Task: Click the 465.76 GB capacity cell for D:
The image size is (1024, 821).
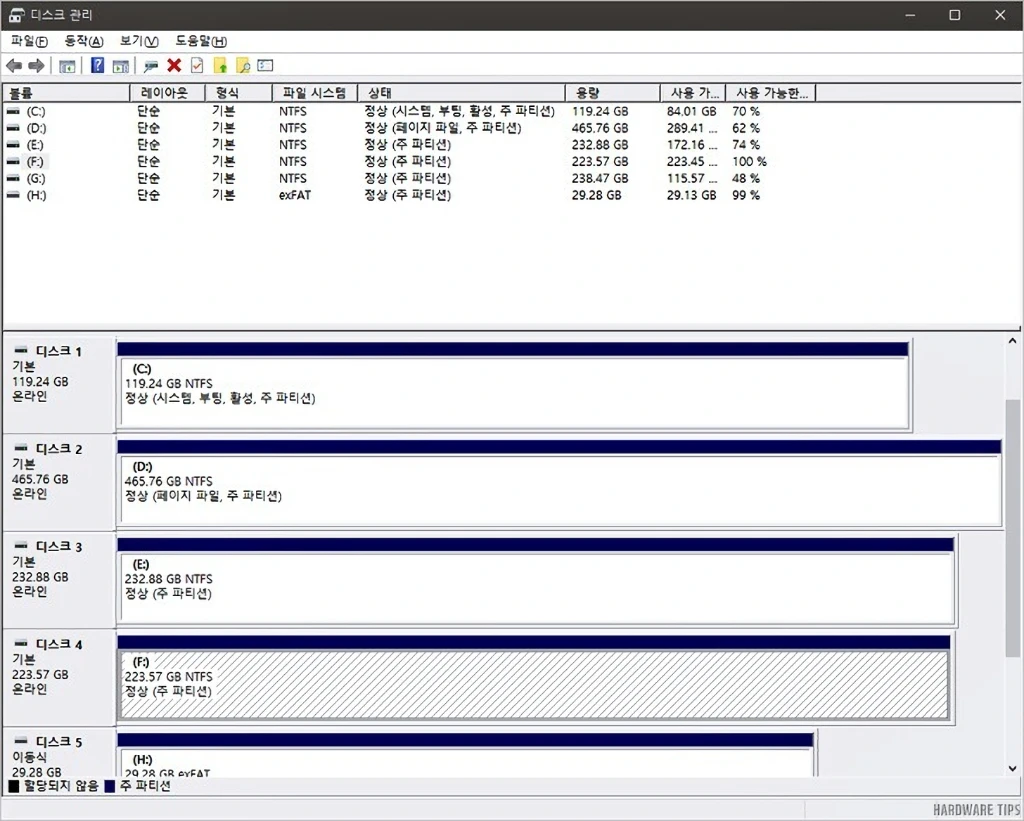Action: click(x=600, y=128)
